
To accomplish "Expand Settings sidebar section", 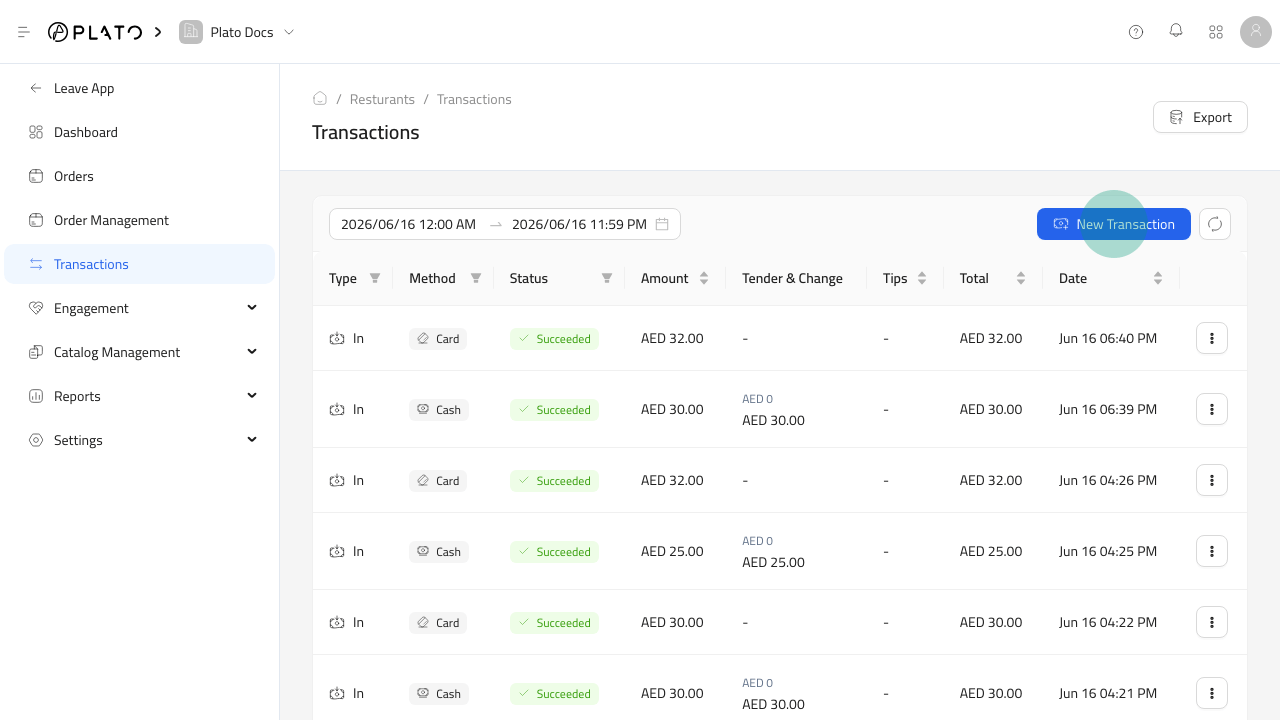I will pyautogui.click(x=139, y=440).
